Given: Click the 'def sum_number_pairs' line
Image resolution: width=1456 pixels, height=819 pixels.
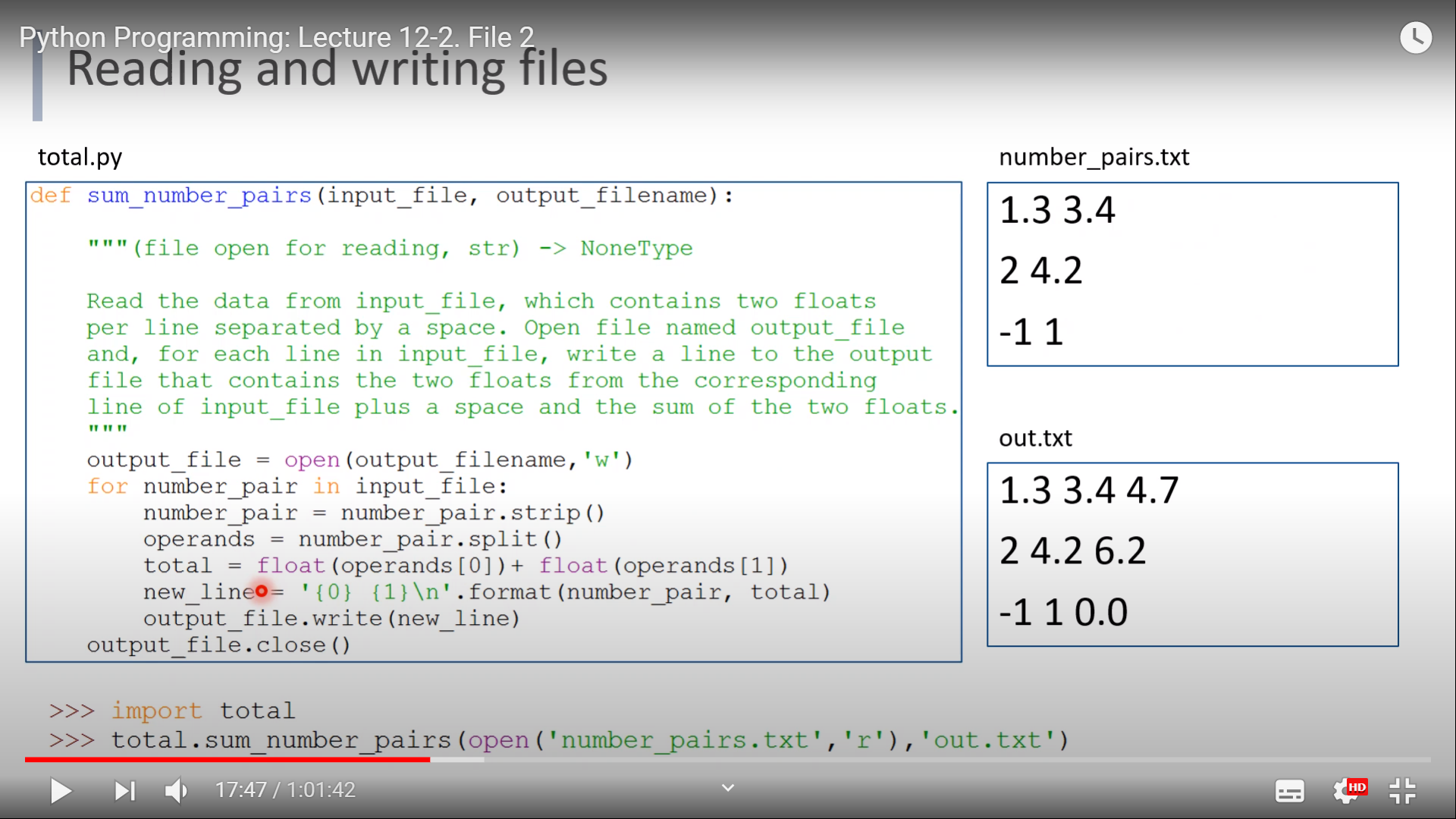Looking at the screenshot, I should tap(381, 196).
